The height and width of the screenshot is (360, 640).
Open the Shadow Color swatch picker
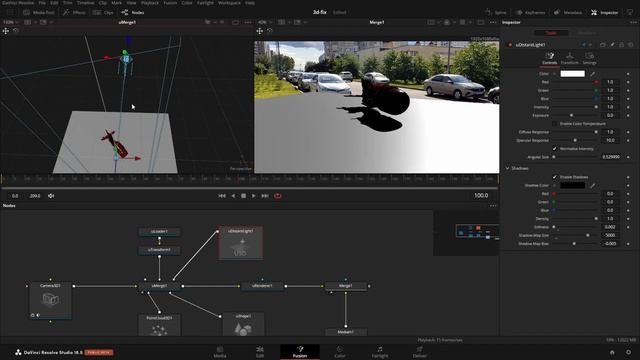click(x=572, y=185)
